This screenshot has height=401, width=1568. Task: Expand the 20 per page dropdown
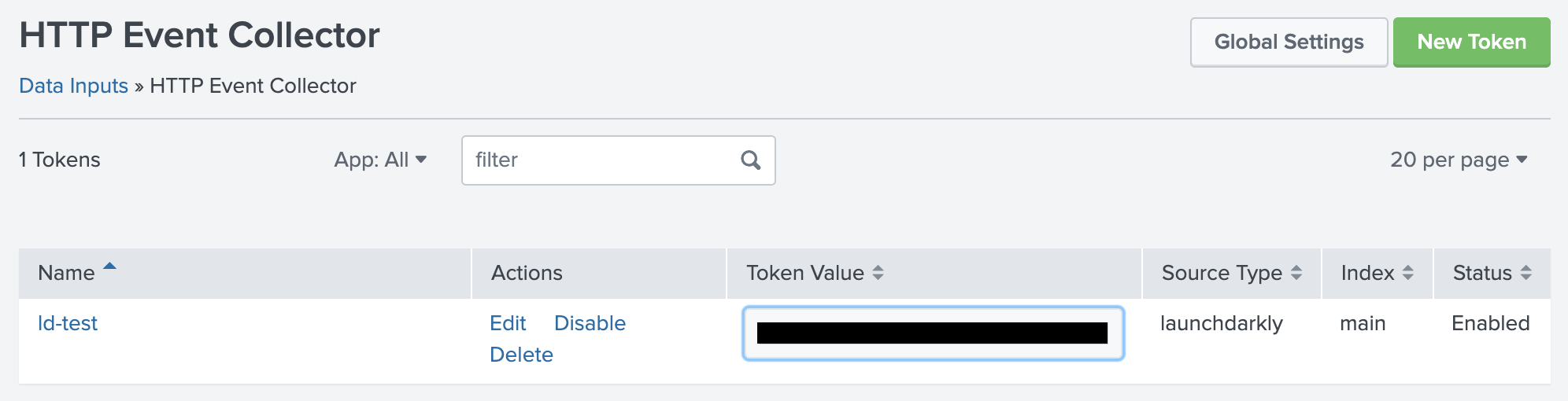click(x=1458, y=160)
